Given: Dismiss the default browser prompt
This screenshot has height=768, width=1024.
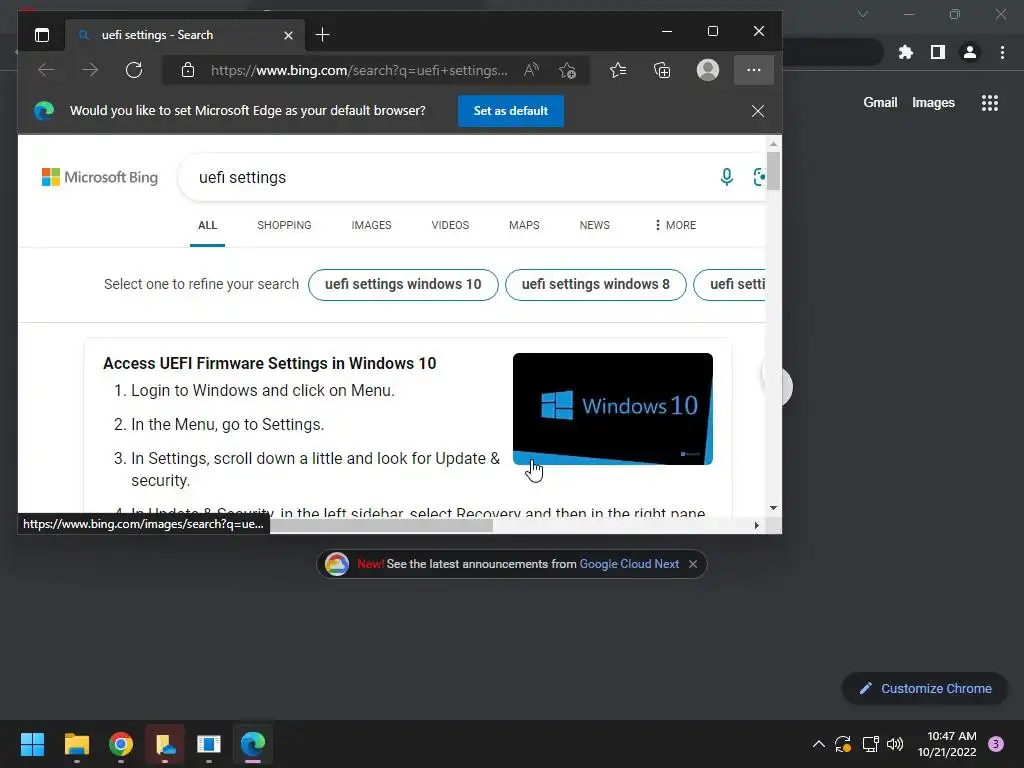Looking at the screenshot, I should [758, 111].
